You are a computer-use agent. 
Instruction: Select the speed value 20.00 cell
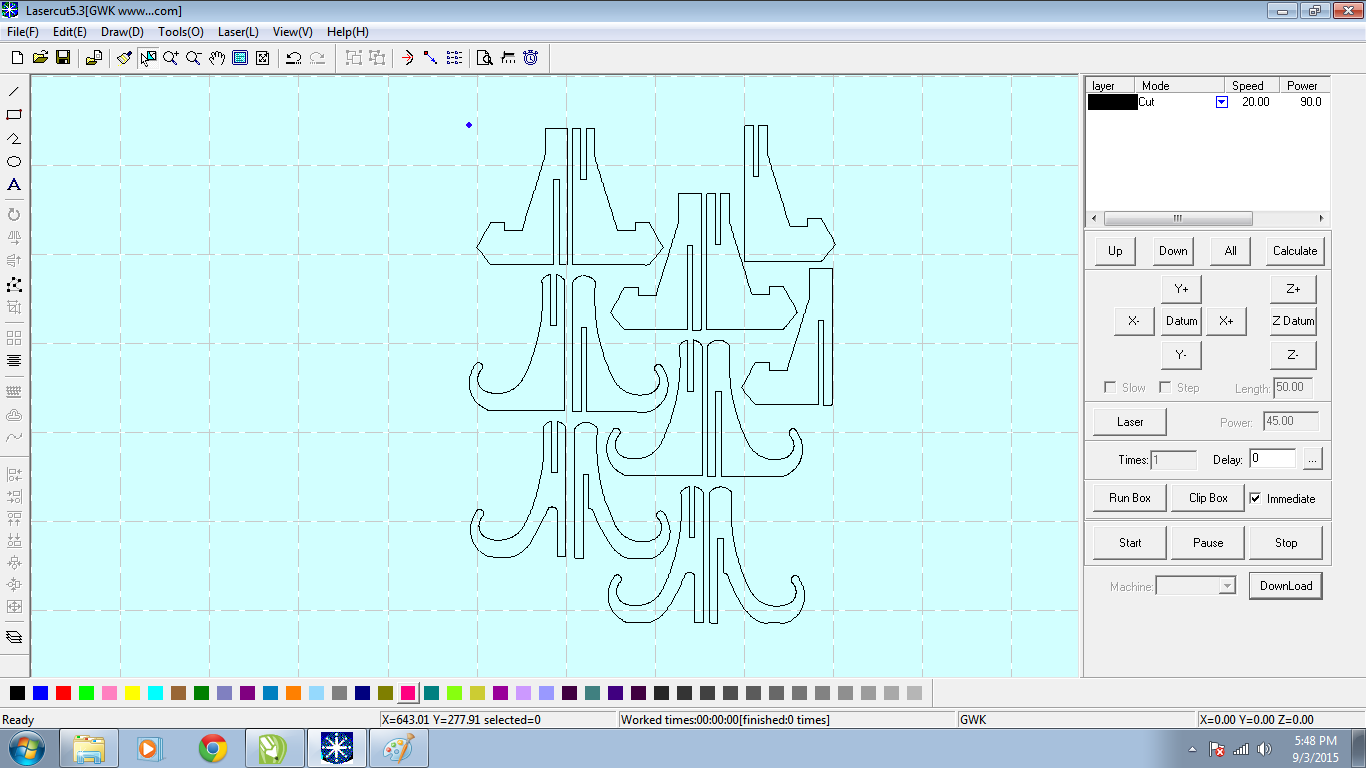pos(1255,102)
